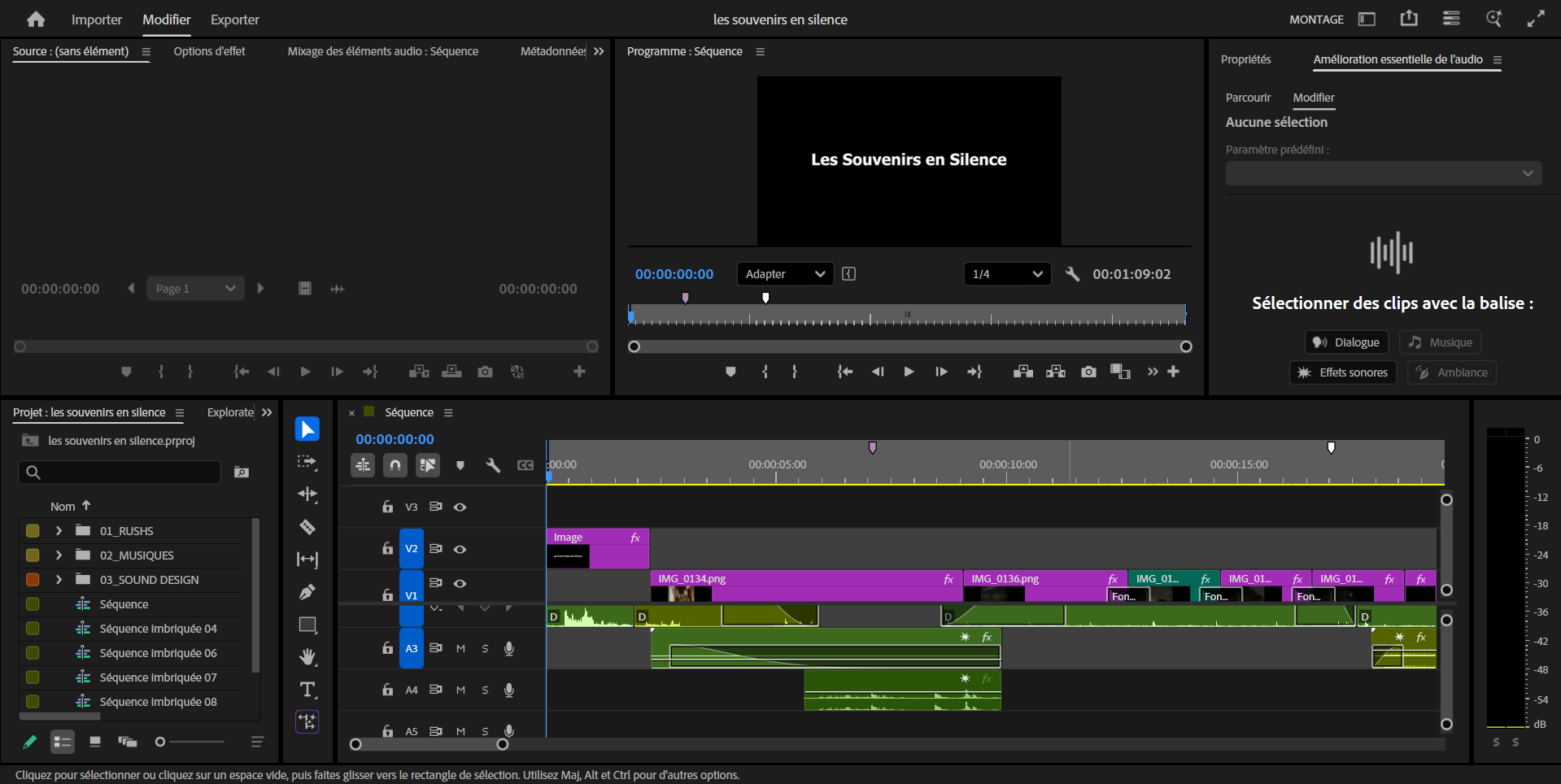Select the Ripple Edit tool
The height and width of the screenshot is (784, 1561).
[x=307, y=494]
